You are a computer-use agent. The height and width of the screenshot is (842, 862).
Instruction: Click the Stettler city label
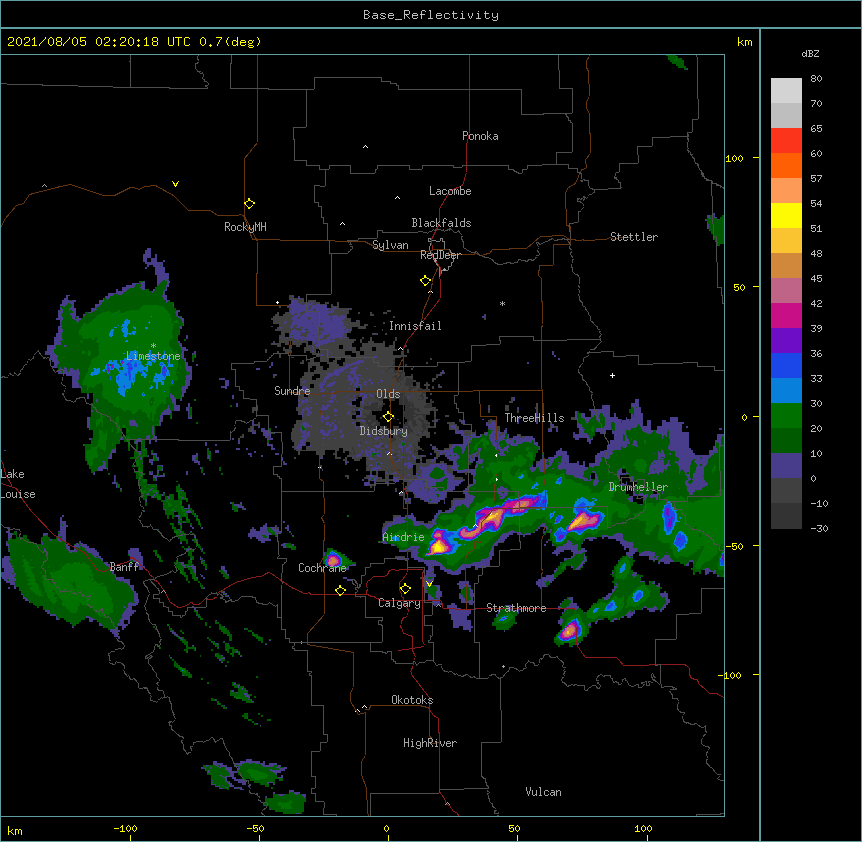(634, 237)
